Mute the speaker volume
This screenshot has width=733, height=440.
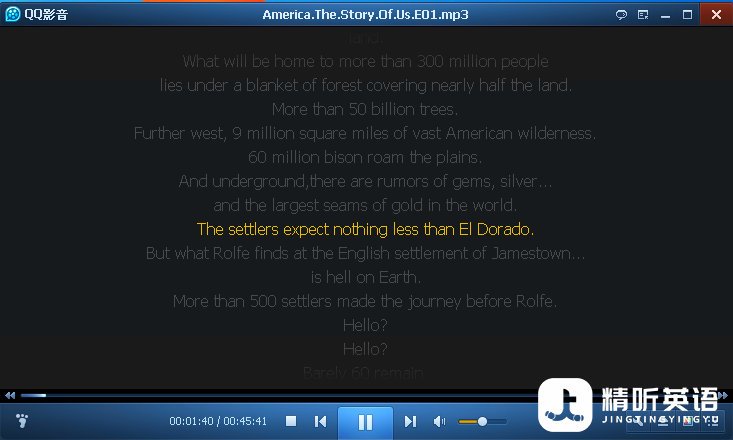coord(439,421)
